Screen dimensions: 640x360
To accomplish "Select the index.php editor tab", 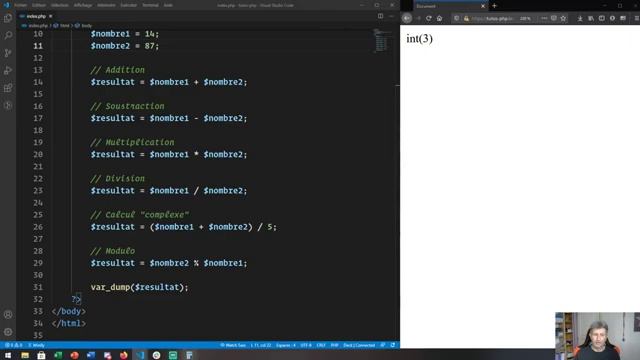I will (36, 16).
